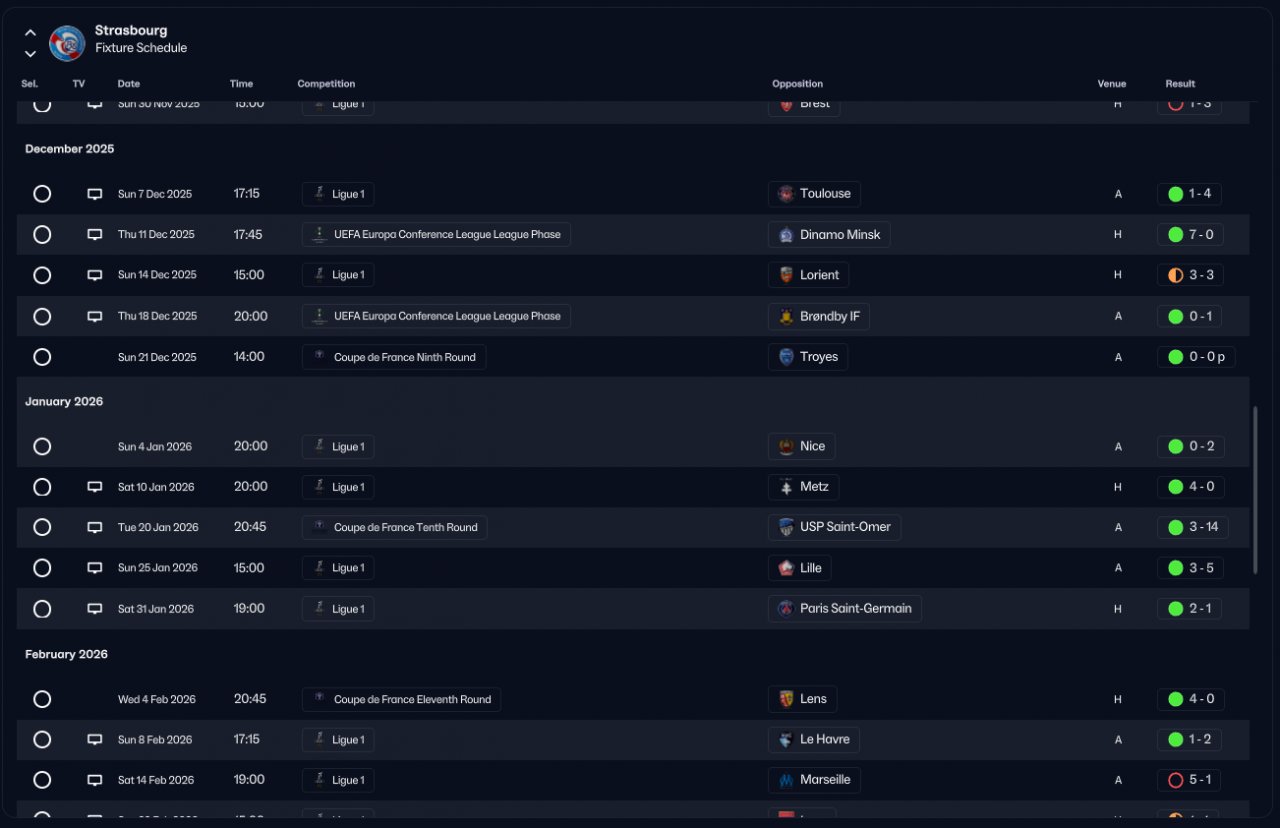Click the Dinamo Minsk club badge icon
This screenshot has height=828, width=1280.
[786, 235]
